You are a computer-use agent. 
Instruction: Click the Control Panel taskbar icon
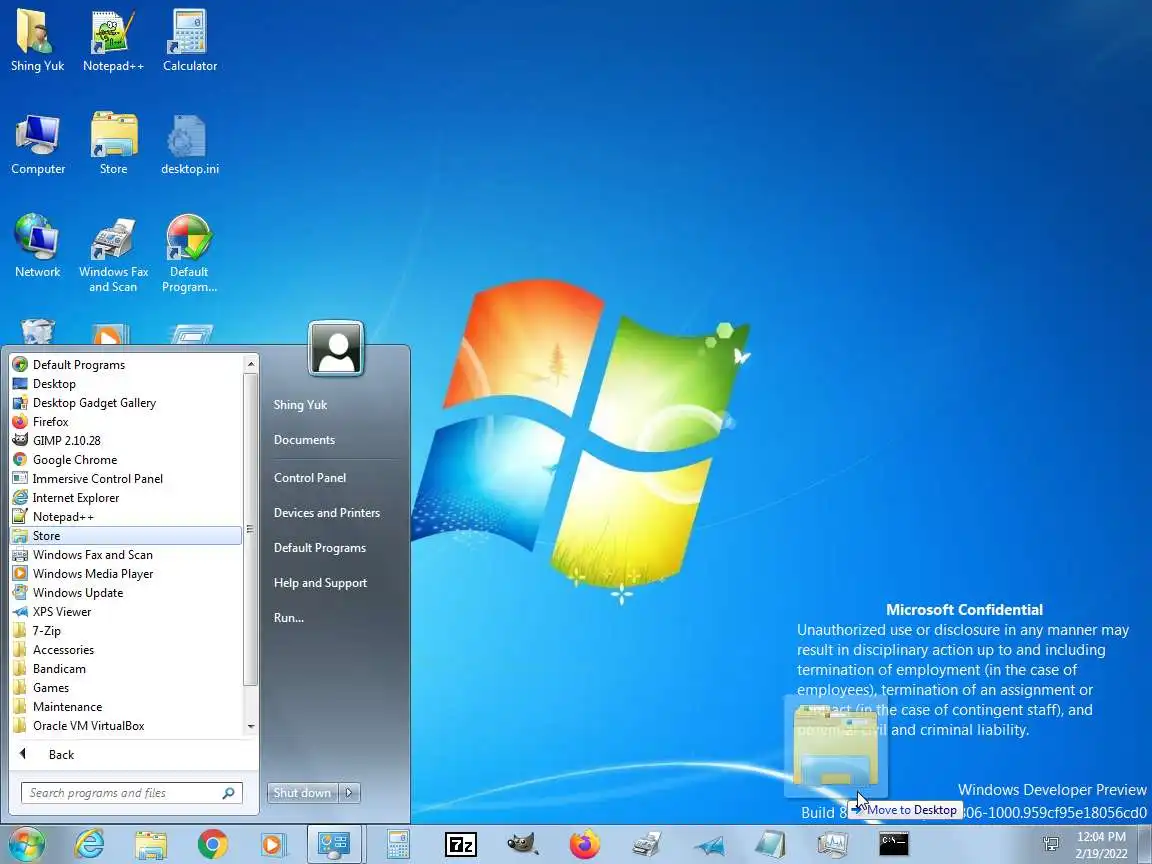334,844
